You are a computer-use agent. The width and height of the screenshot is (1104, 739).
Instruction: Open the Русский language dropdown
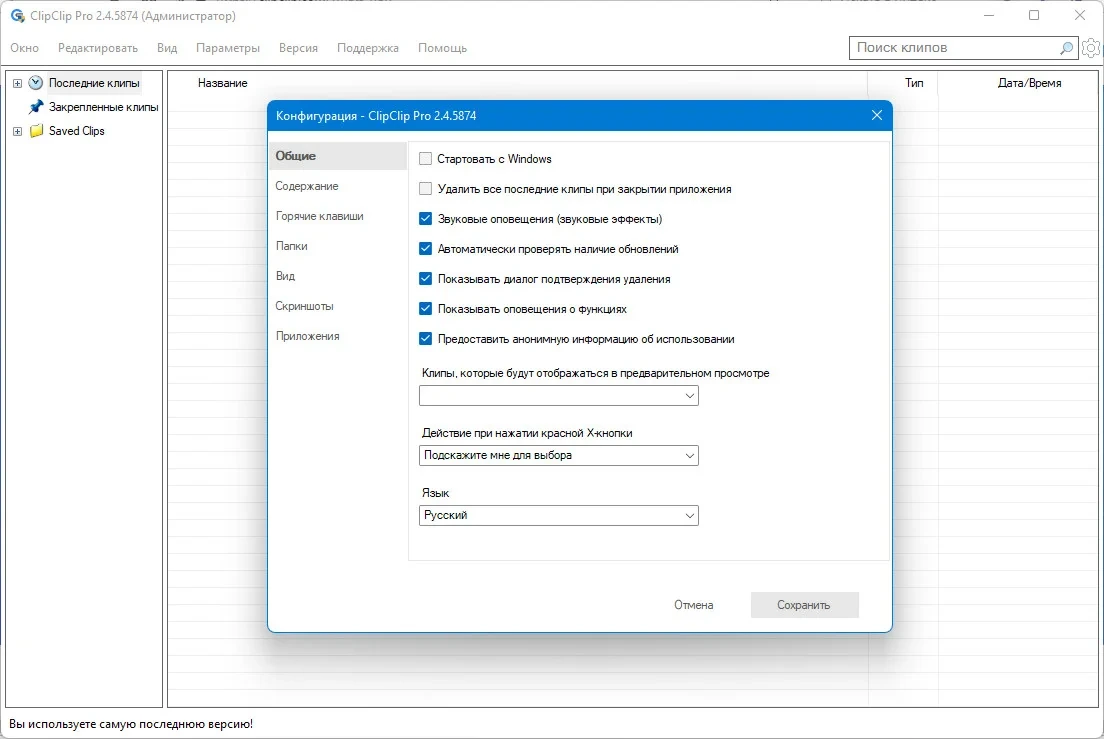click(x=558, y=515)
